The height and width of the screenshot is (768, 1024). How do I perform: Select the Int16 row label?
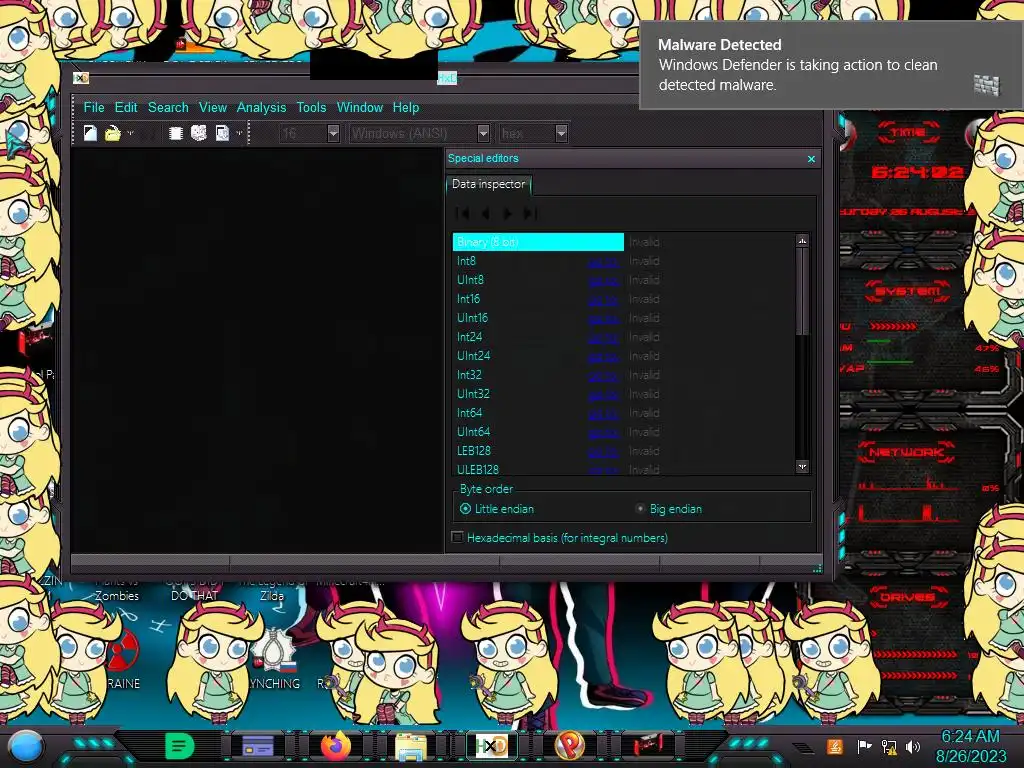click(468, 298)
